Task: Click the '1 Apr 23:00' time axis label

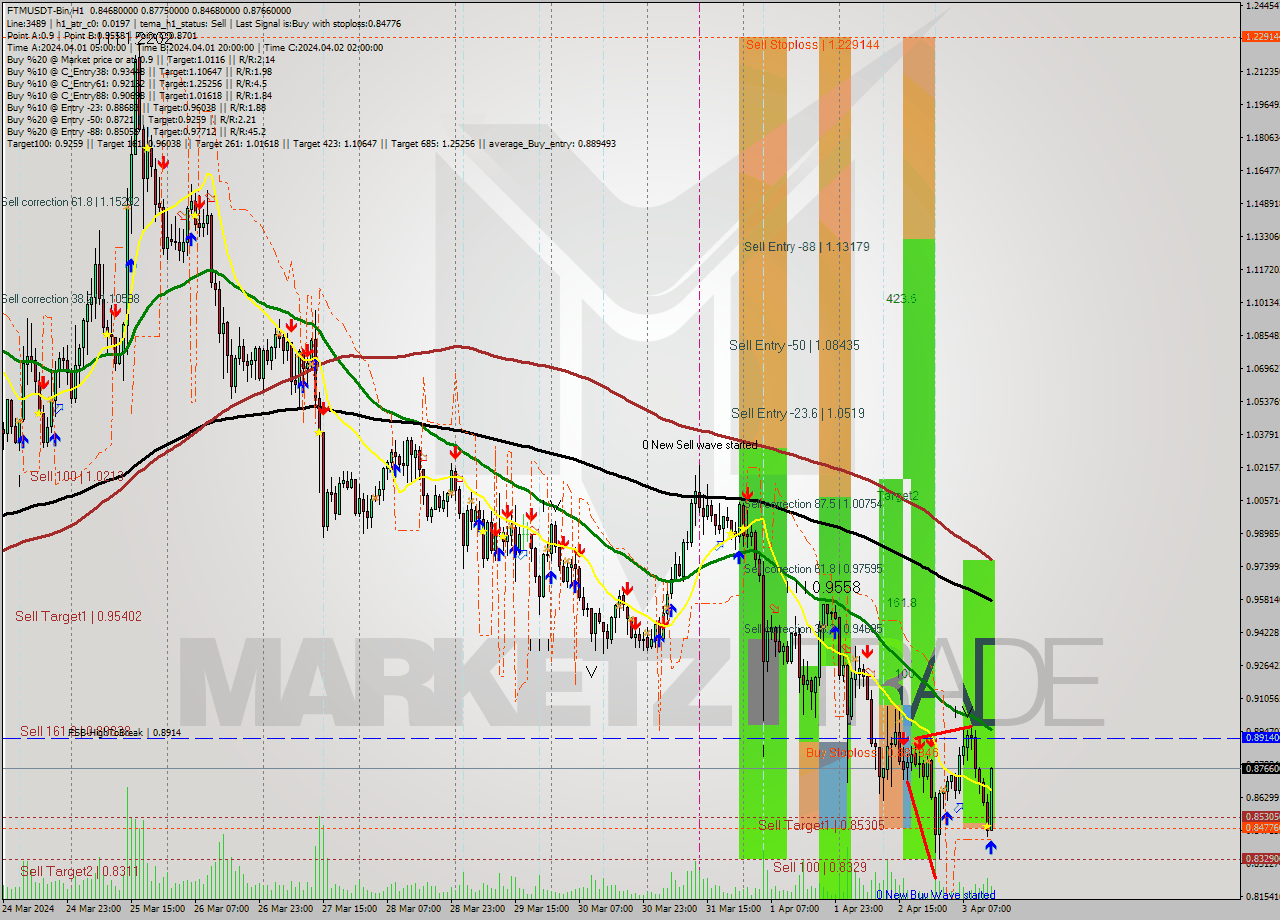Action: [x=859, y=909]
